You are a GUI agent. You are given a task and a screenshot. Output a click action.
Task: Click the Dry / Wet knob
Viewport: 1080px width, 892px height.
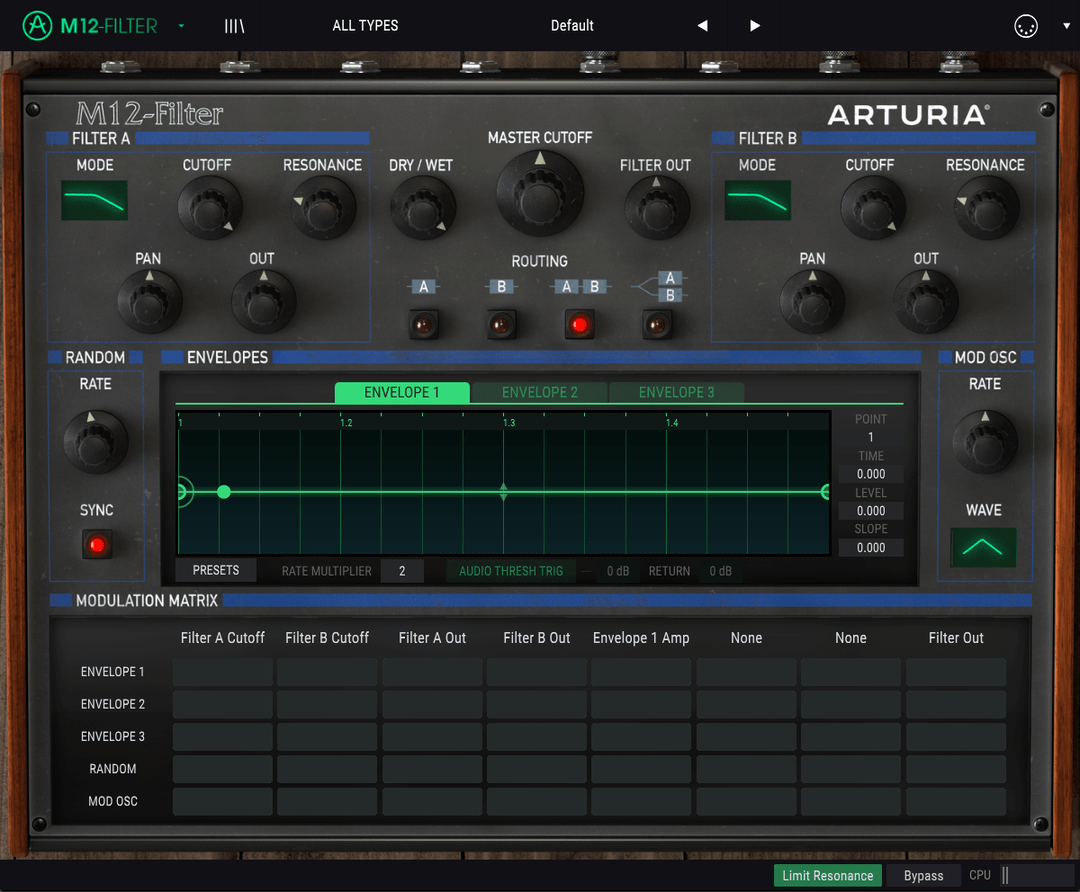point(422,207)
